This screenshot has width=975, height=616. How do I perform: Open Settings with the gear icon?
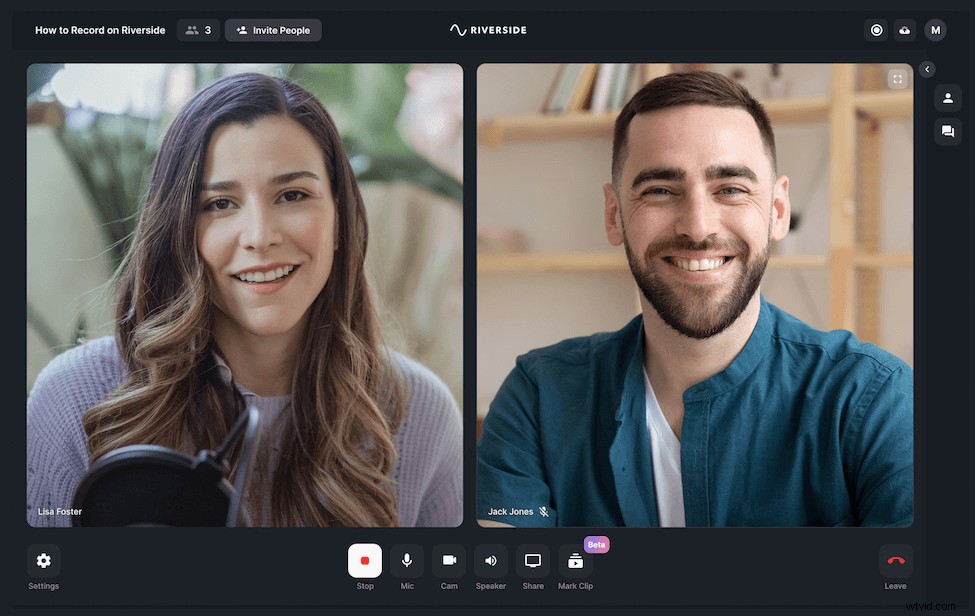[43, 561]
